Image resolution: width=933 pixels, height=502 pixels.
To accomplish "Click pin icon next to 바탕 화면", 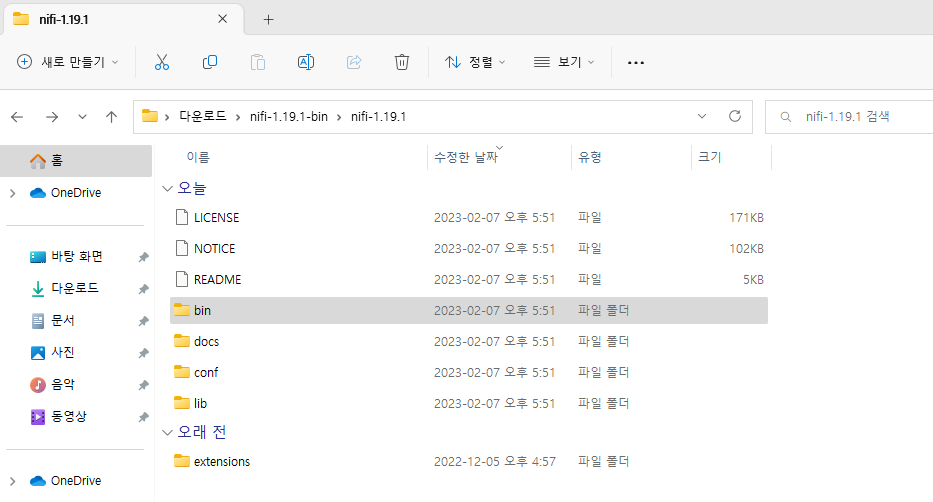I will coord(143,257).
